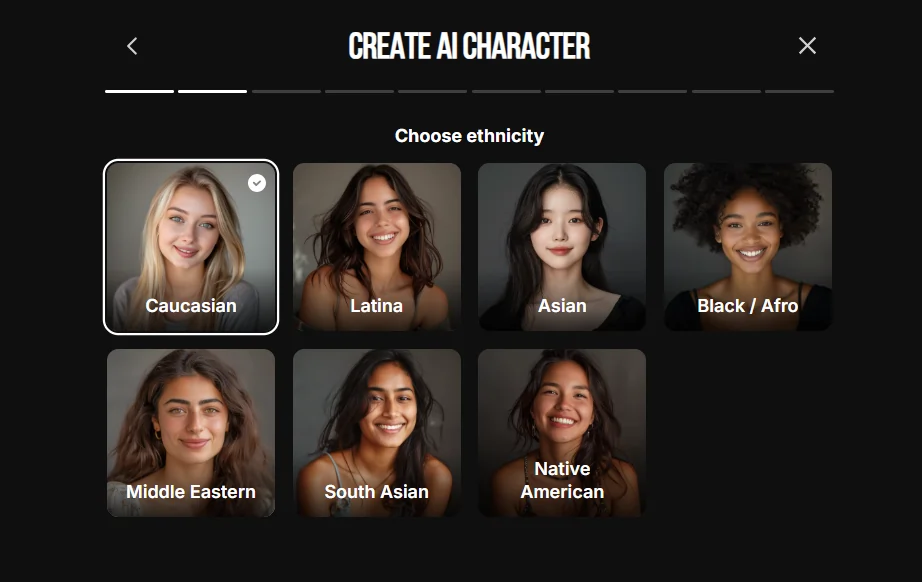Select the South Asian ethnicity card
Screen dimensions: 922x582
(377, 433)
